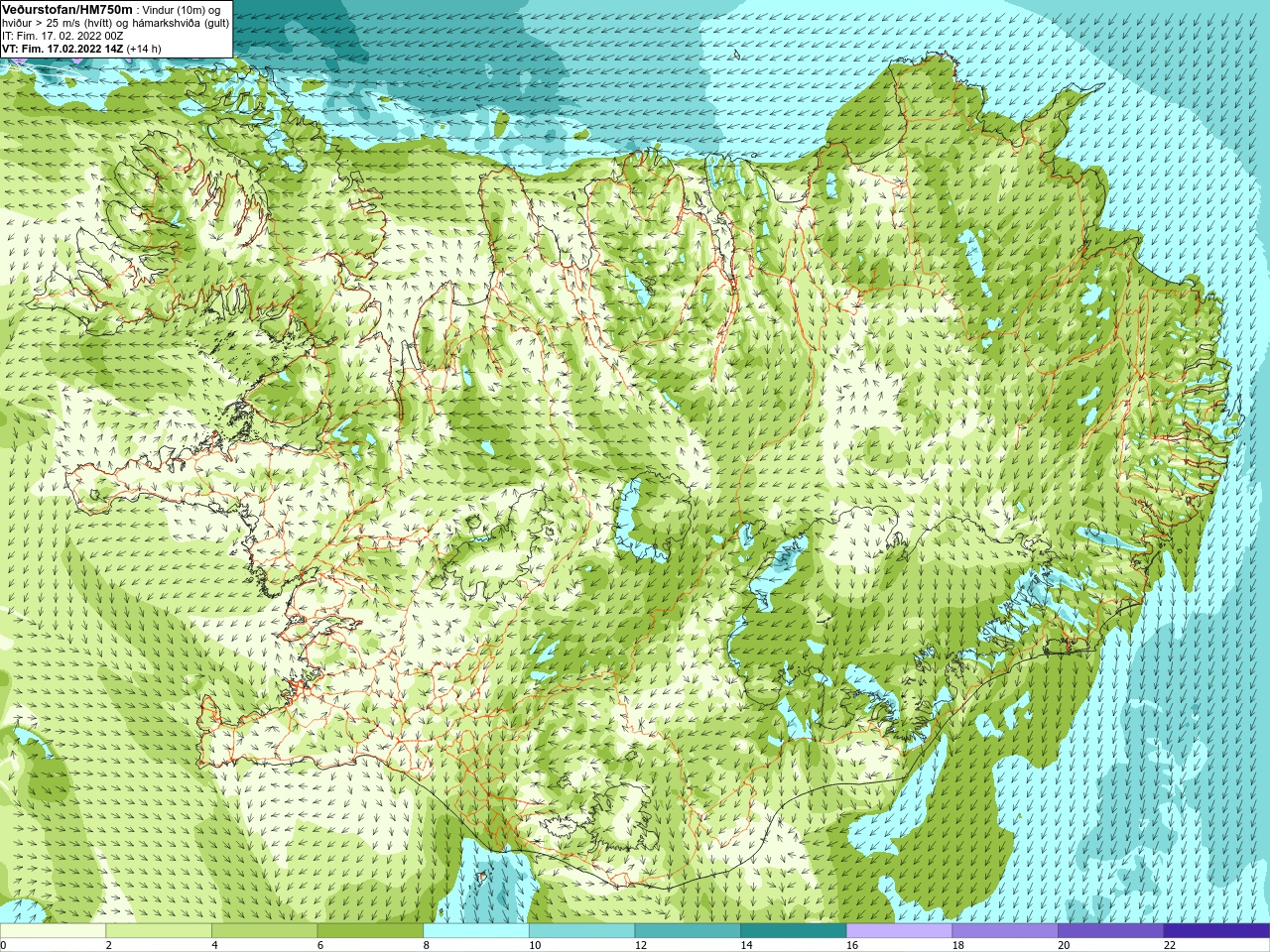Image resolution: width=1270 pixels, height=952 pixels.
Task: Click the '2' scale label
Action: point(108,945)
